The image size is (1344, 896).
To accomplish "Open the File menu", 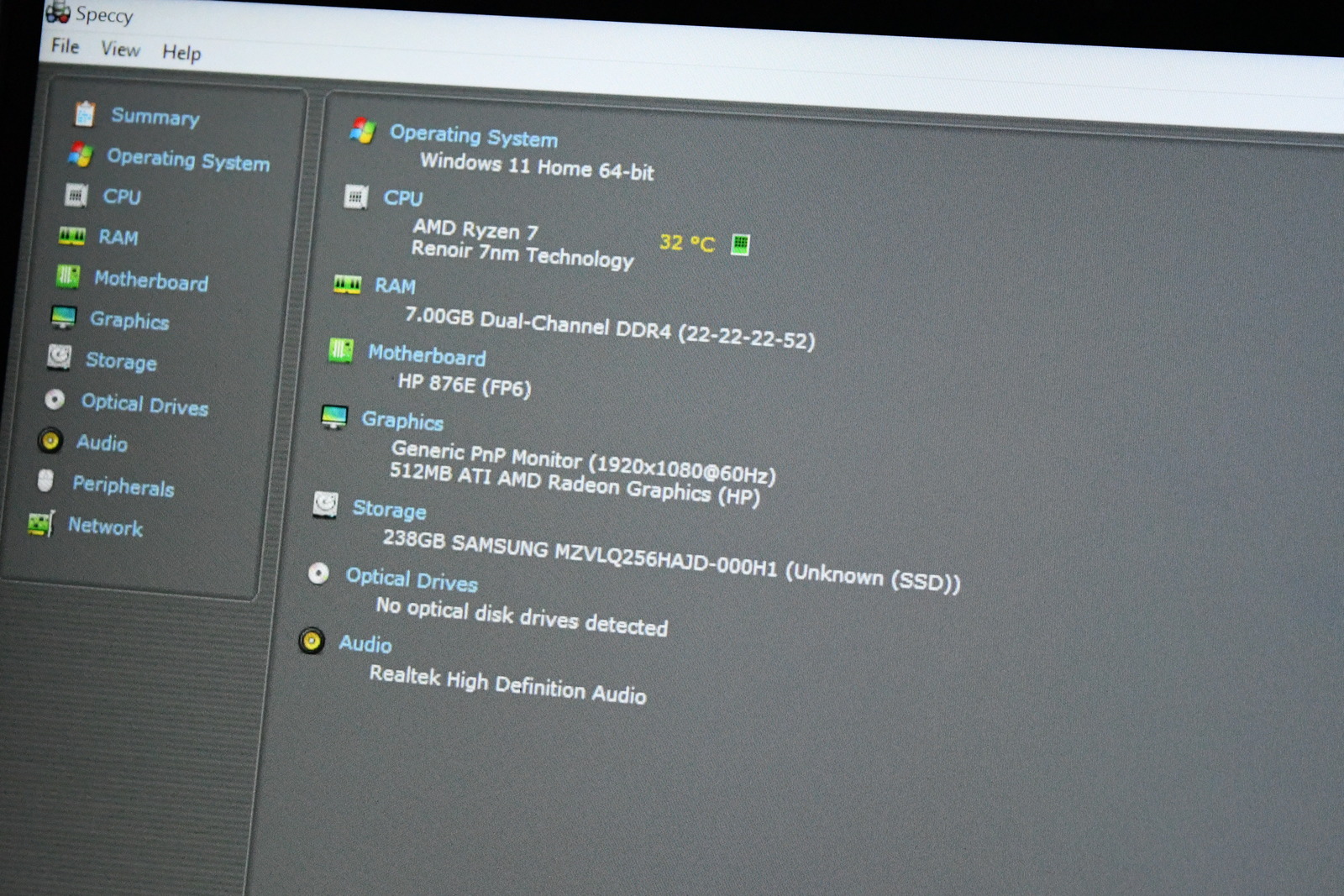I will coord(65,46).
